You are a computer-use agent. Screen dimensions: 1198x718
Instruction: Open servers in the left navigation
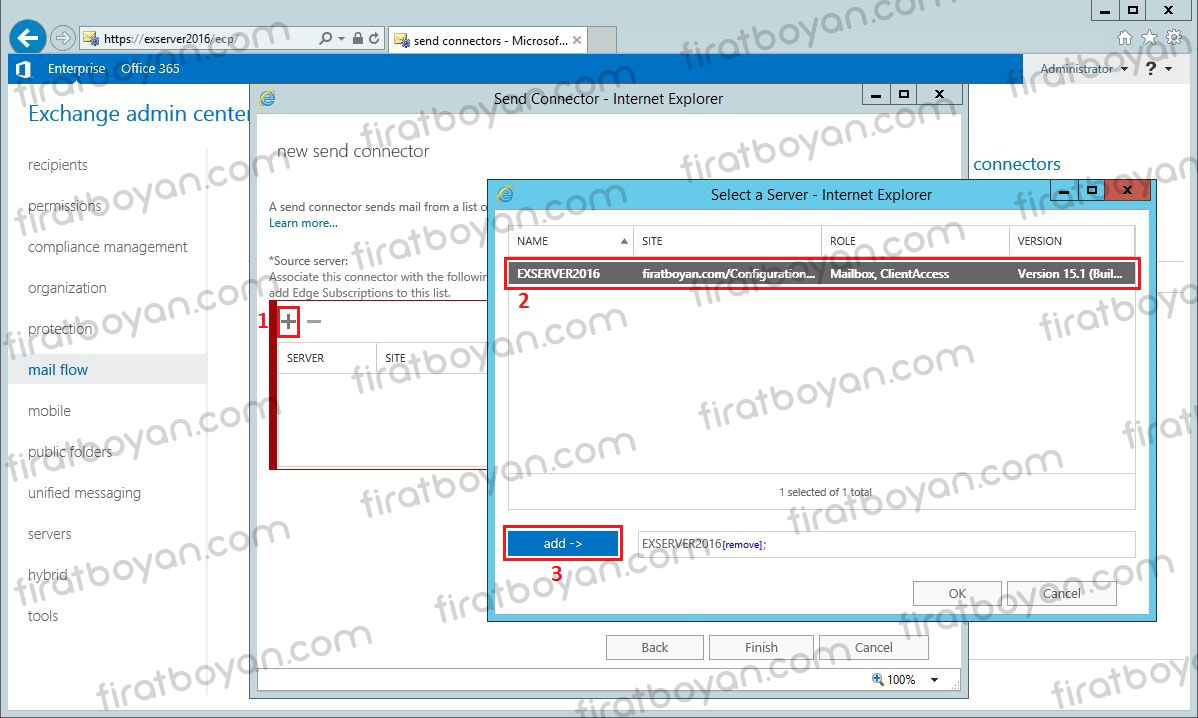50,534
